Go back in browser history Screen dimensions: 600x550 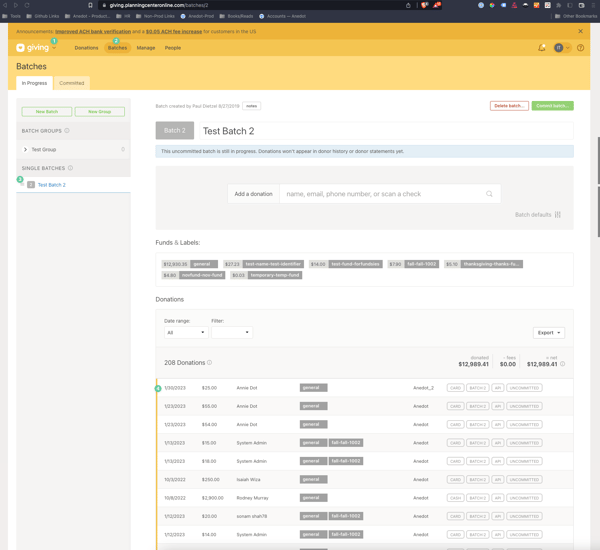(5, 5)
